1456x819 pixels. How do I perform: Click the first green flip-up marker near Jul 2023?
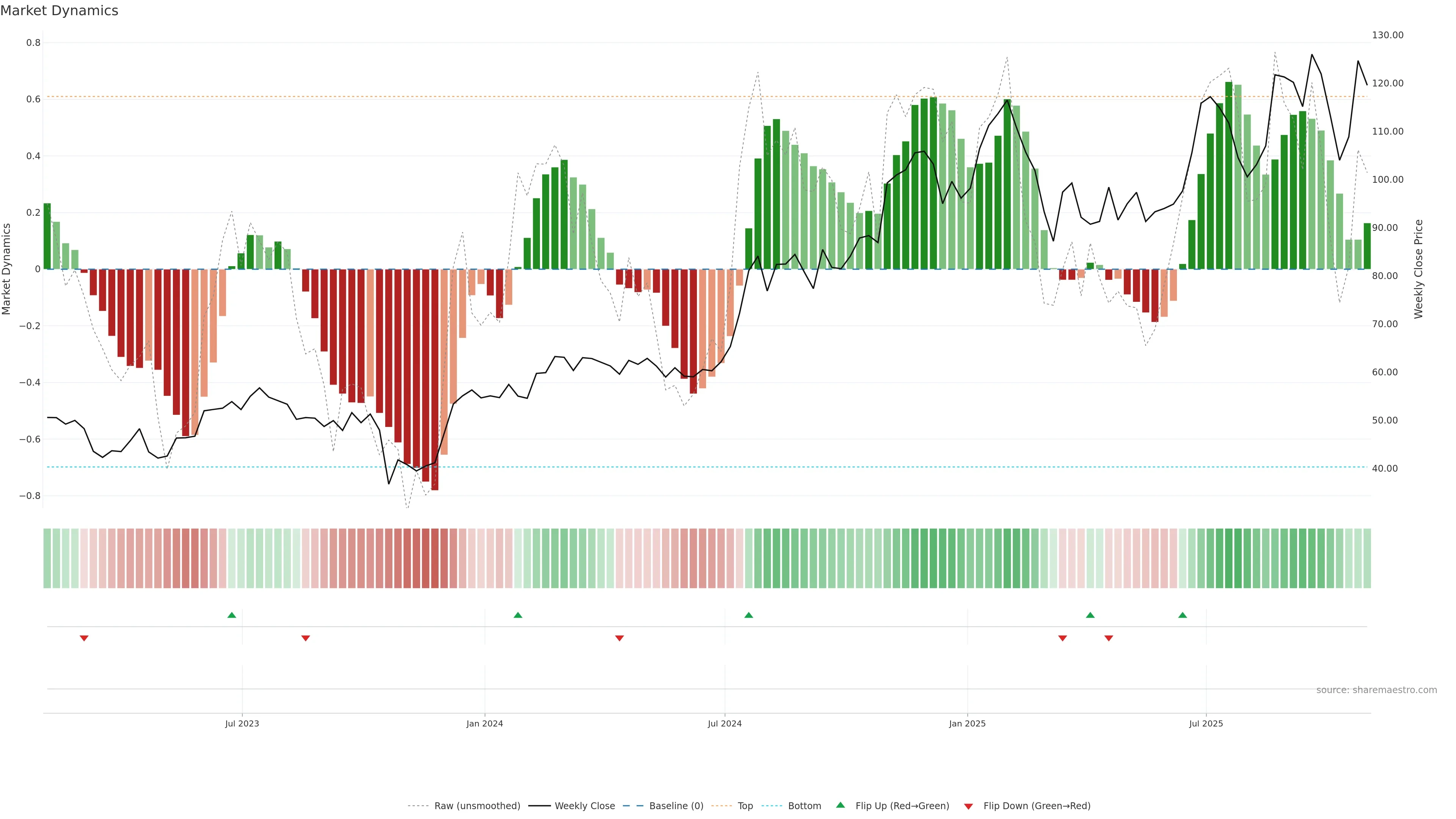tap(232, 615)
